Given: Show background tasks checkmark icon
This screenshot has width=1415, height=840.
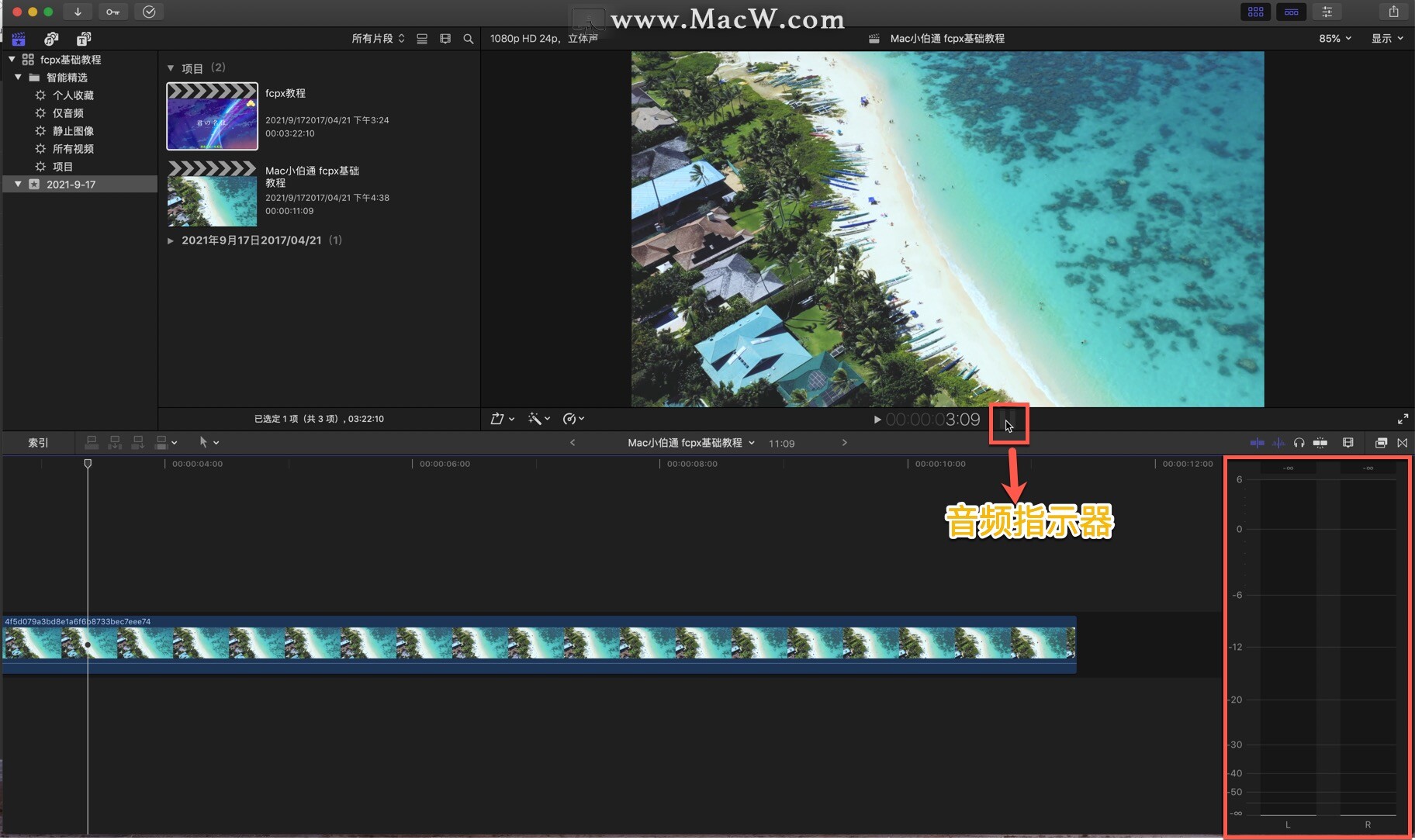Looking at the screenshot, I should (149, 12).
